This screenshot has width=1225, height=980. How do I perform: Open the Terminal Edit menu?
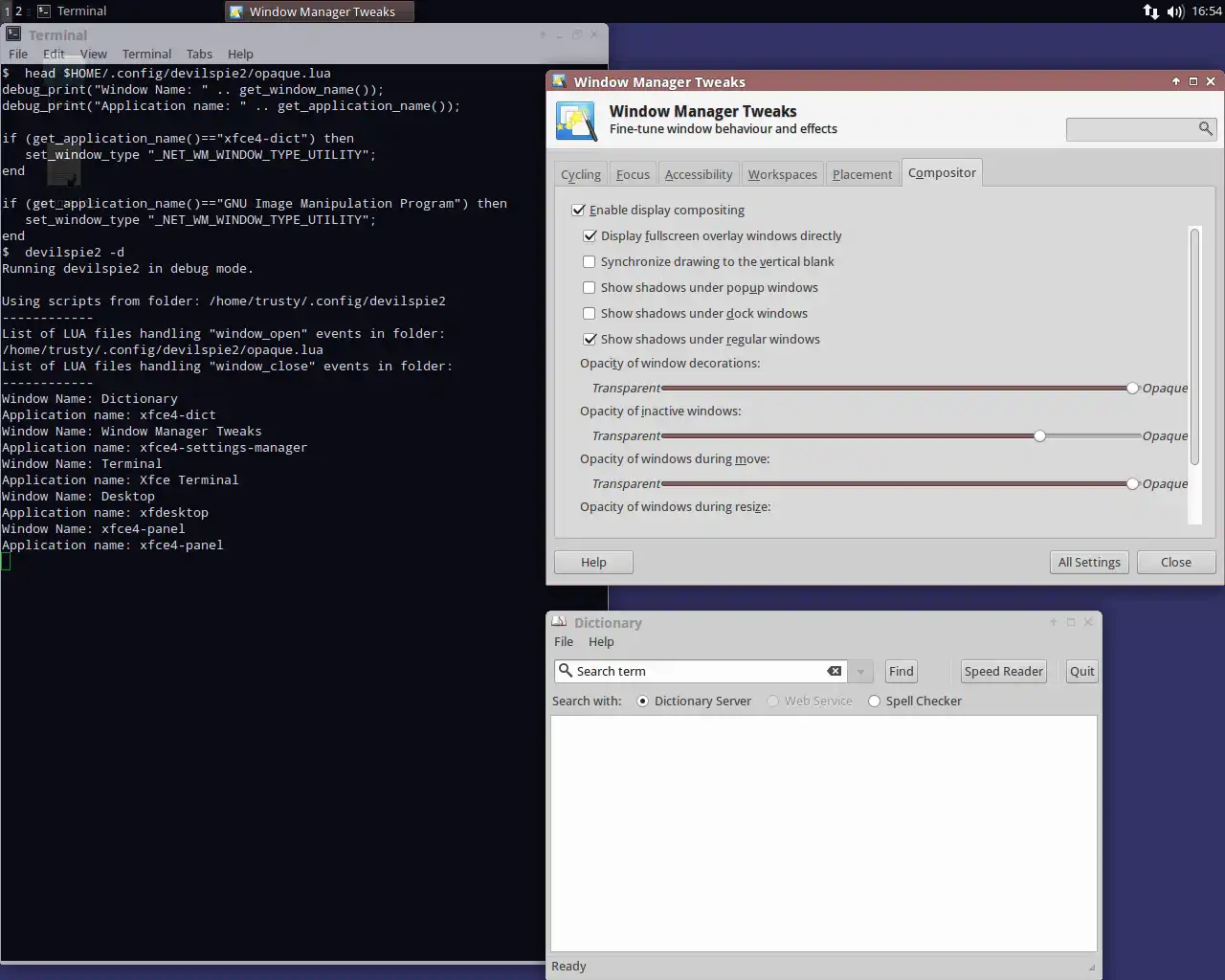point(54,54)
